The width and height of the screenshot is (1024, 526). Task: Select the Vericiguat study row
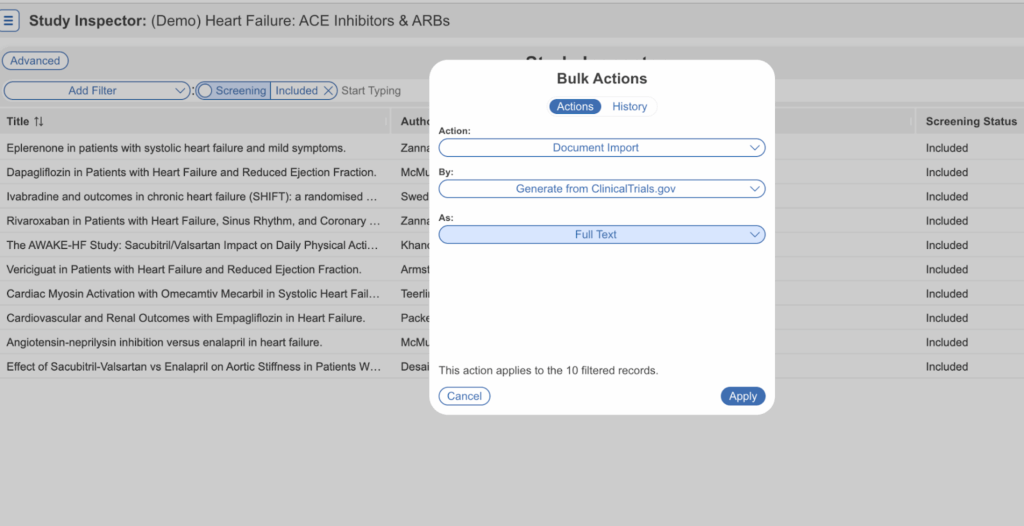[x=183, y=269]
